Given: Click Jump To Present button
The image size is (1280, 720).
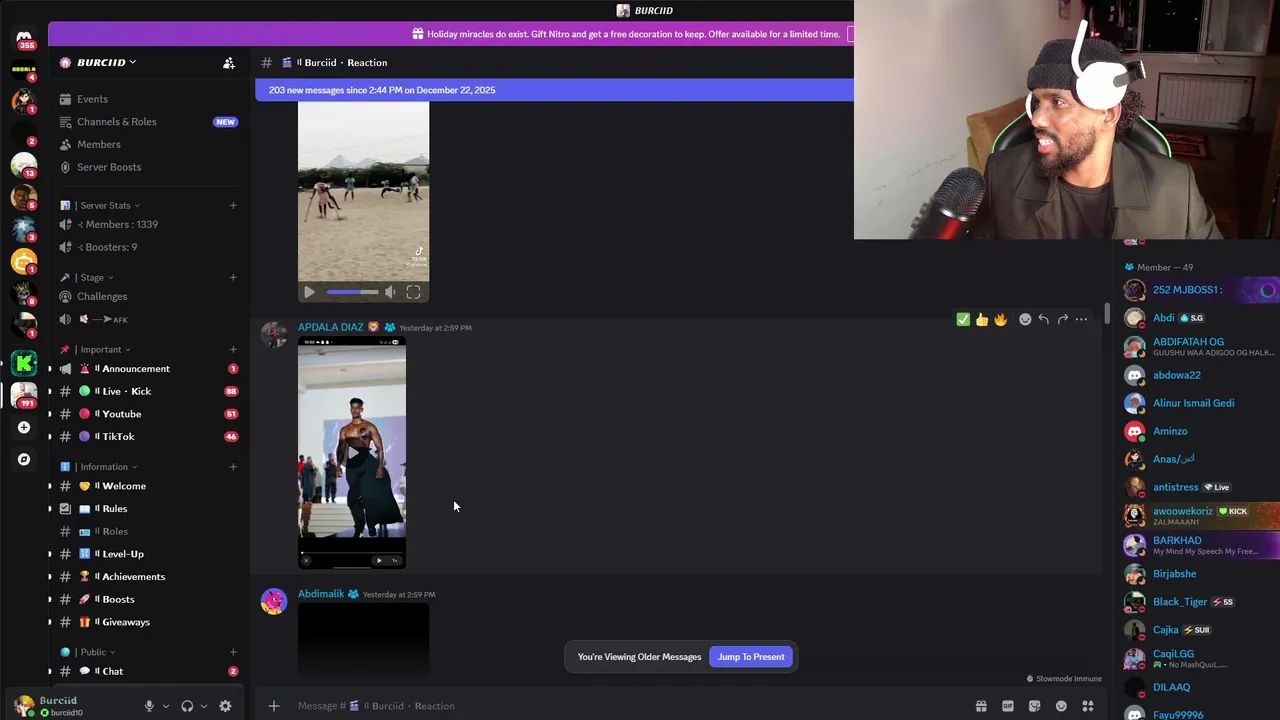Looking at the screenshot, I should point(750,657).
